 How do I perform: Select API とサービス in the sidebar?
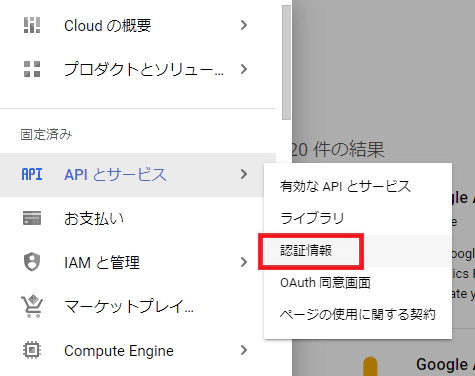point(138,175)
